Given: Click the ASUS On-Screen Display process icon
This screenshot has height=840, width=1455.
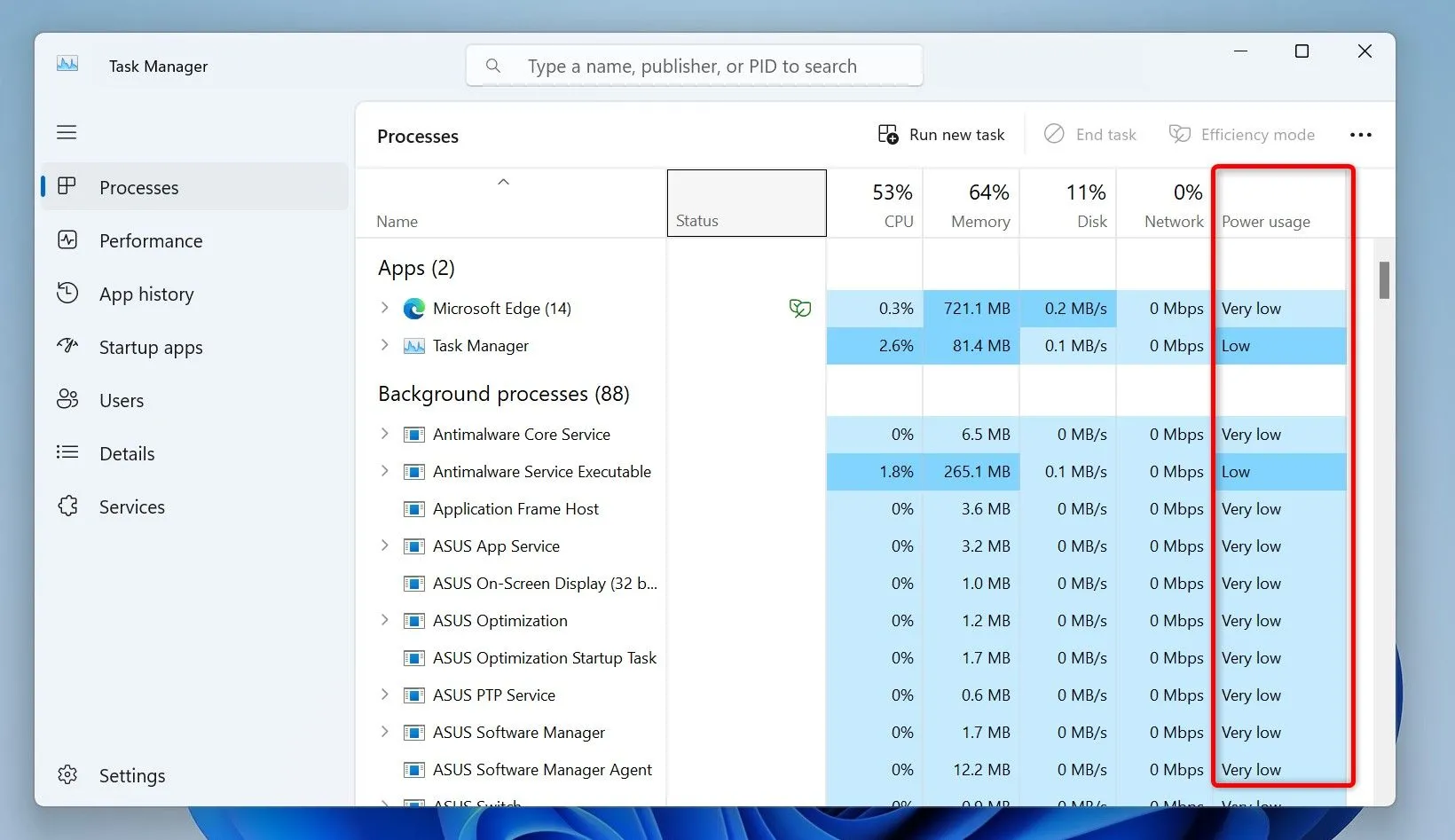Looking at the screenshot, I should click(x=413, y=584).
